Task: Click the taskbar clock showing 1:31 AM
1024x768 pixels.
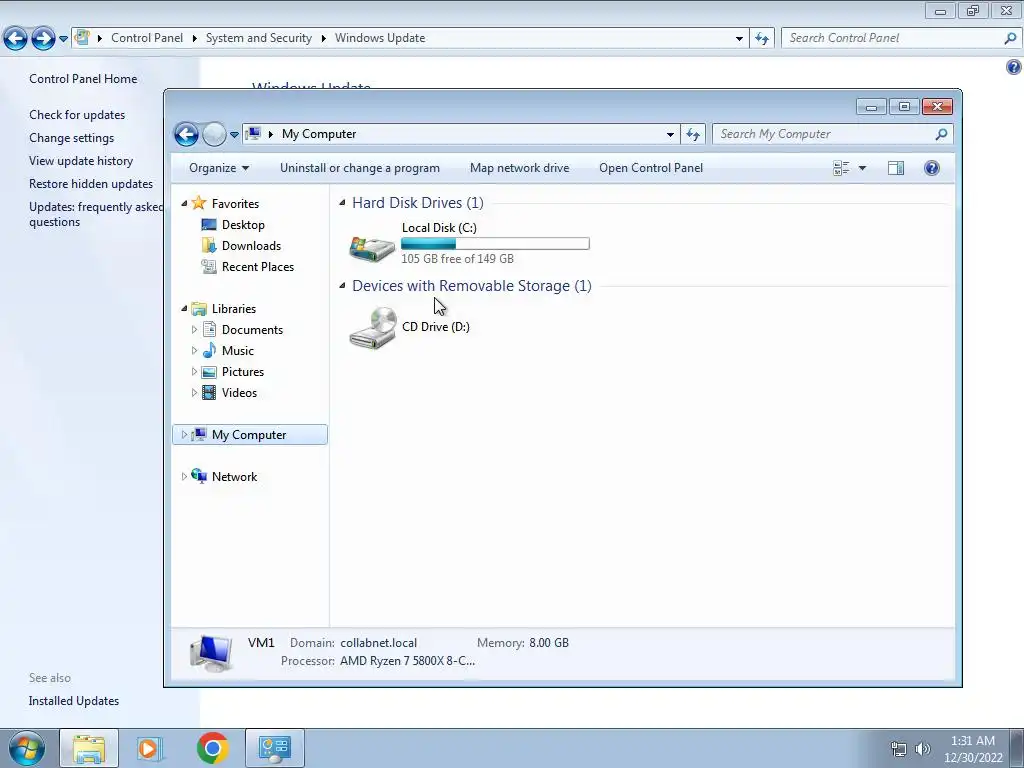Action: coord(973,749)
